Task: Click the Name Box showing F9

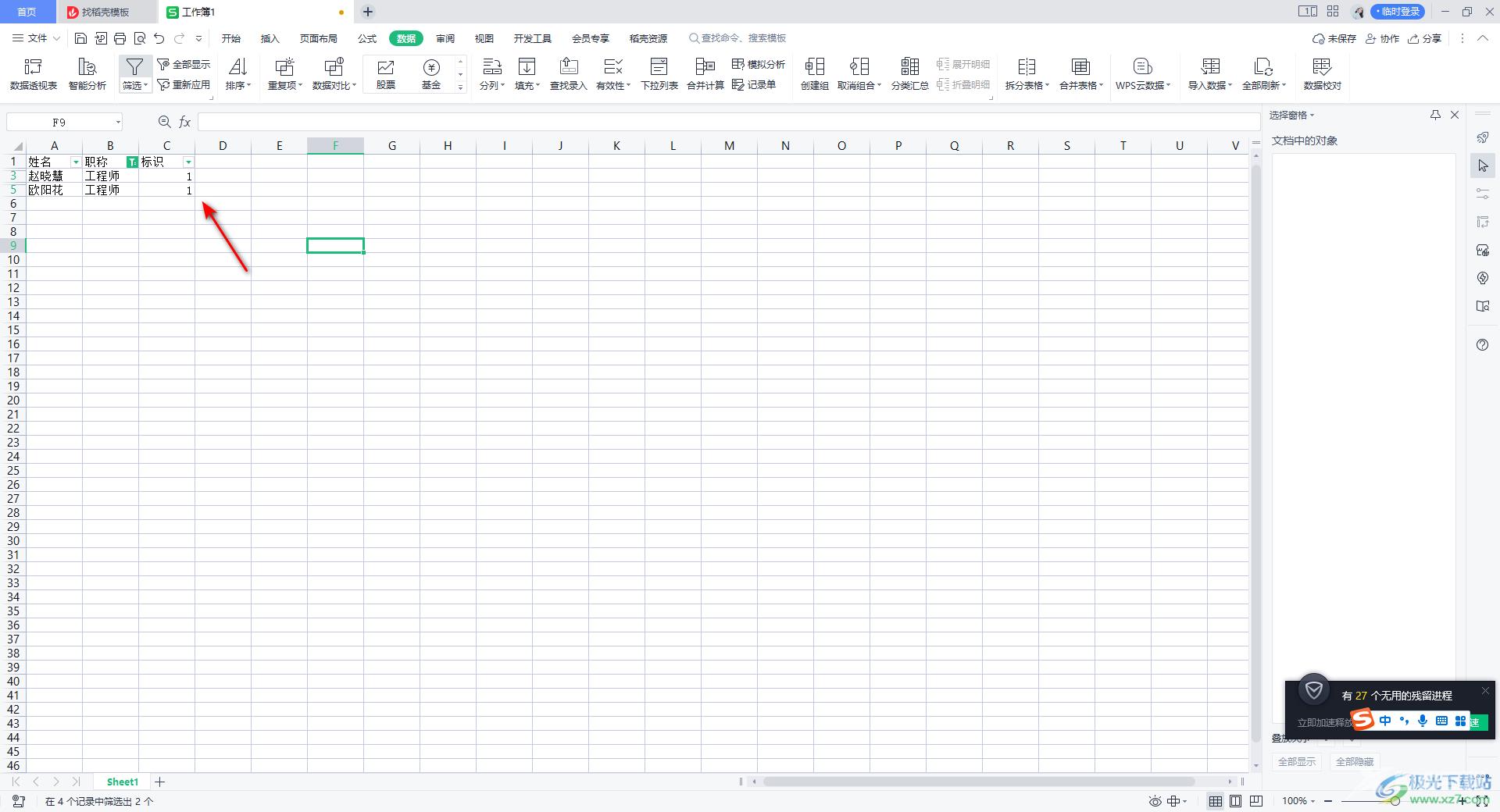Action: (x=65, y=122)
